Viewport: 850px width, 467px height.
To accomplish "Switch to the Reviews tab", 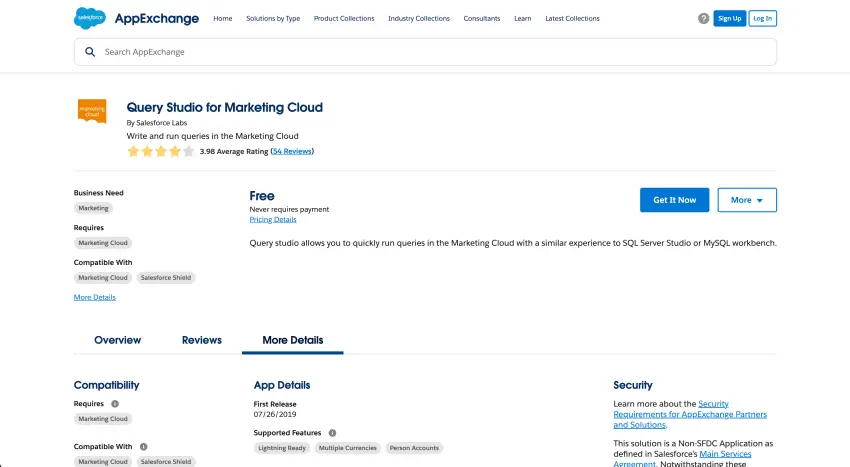I will 202,340.
